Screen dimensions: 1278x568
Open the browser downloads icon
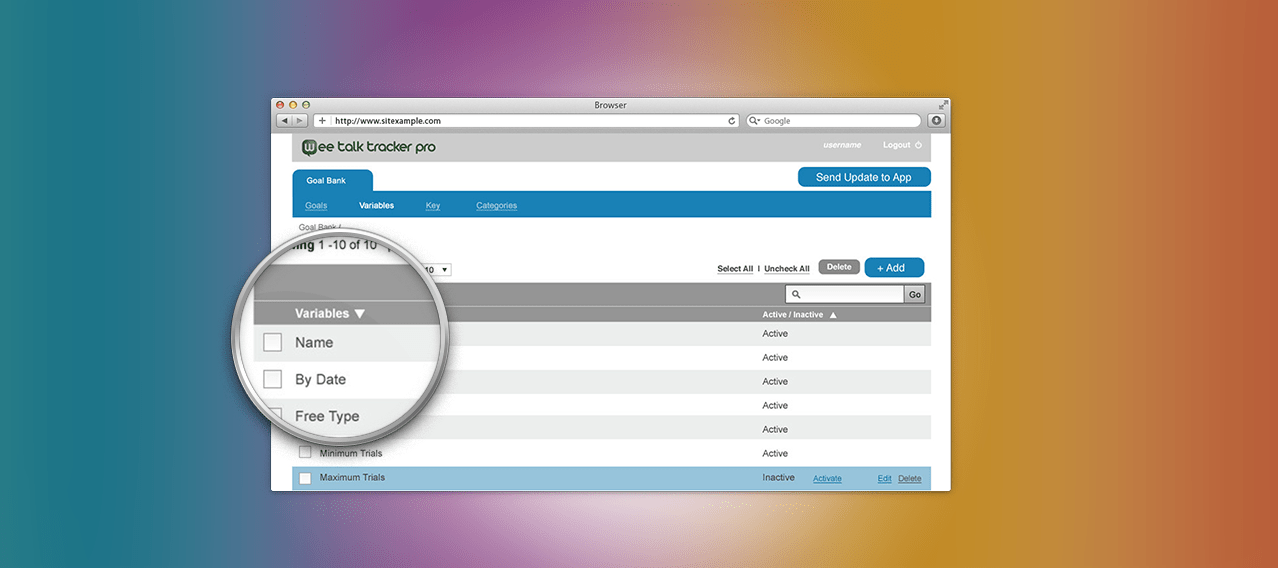[x=936, y=121]
